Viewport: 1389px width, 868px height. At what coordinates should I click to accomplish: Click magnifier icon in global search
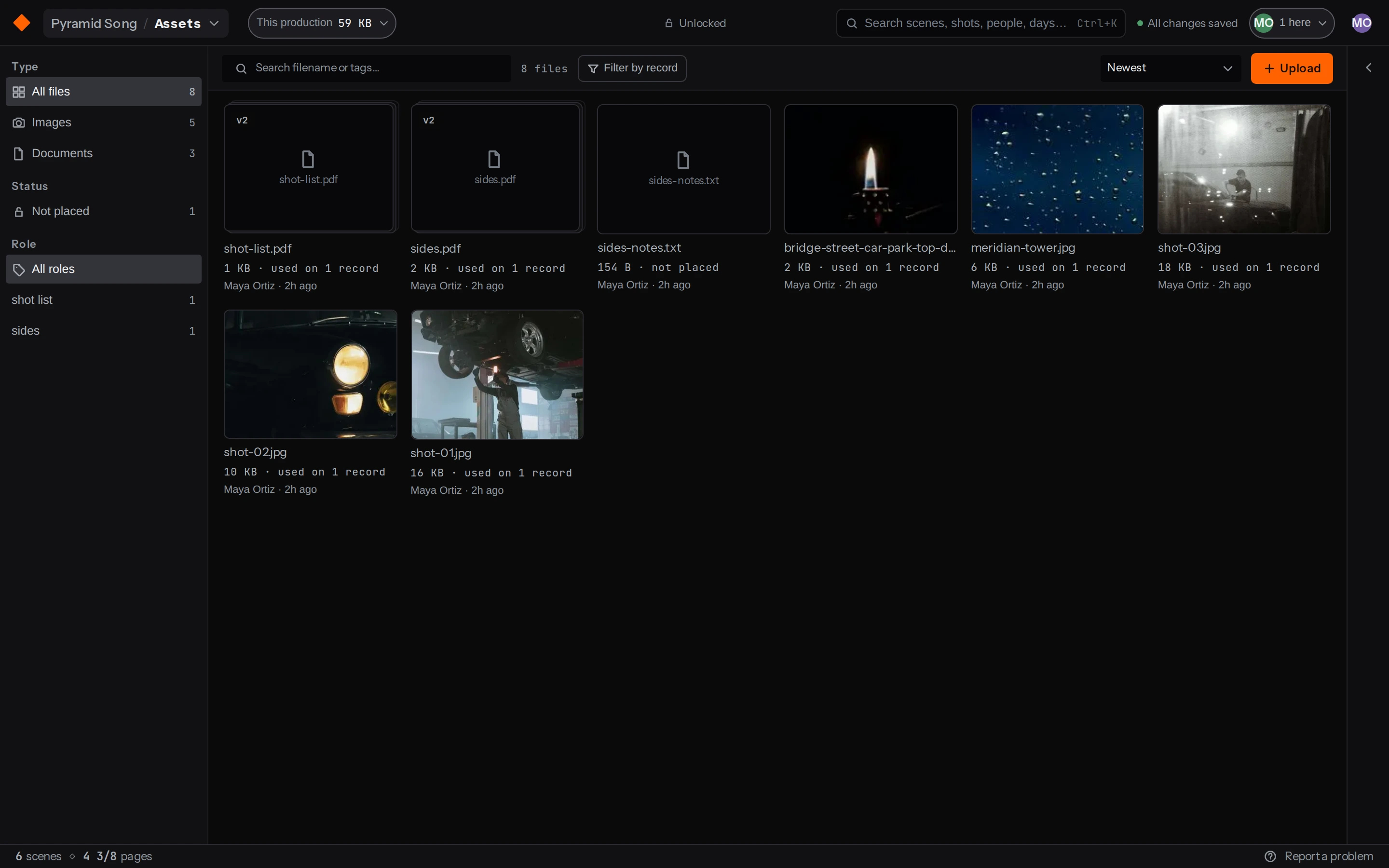click(x=852, y=23)
